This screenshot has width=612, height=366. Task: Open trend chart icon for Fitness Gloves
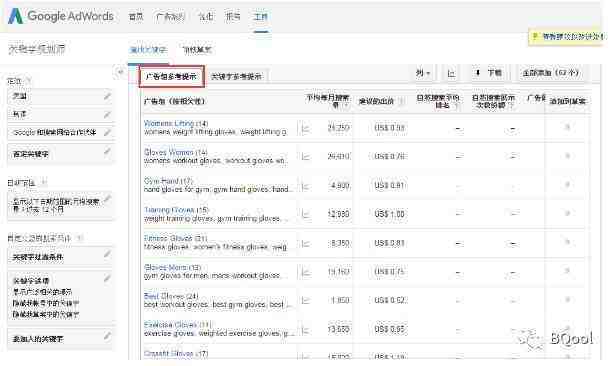pos(306,243)
